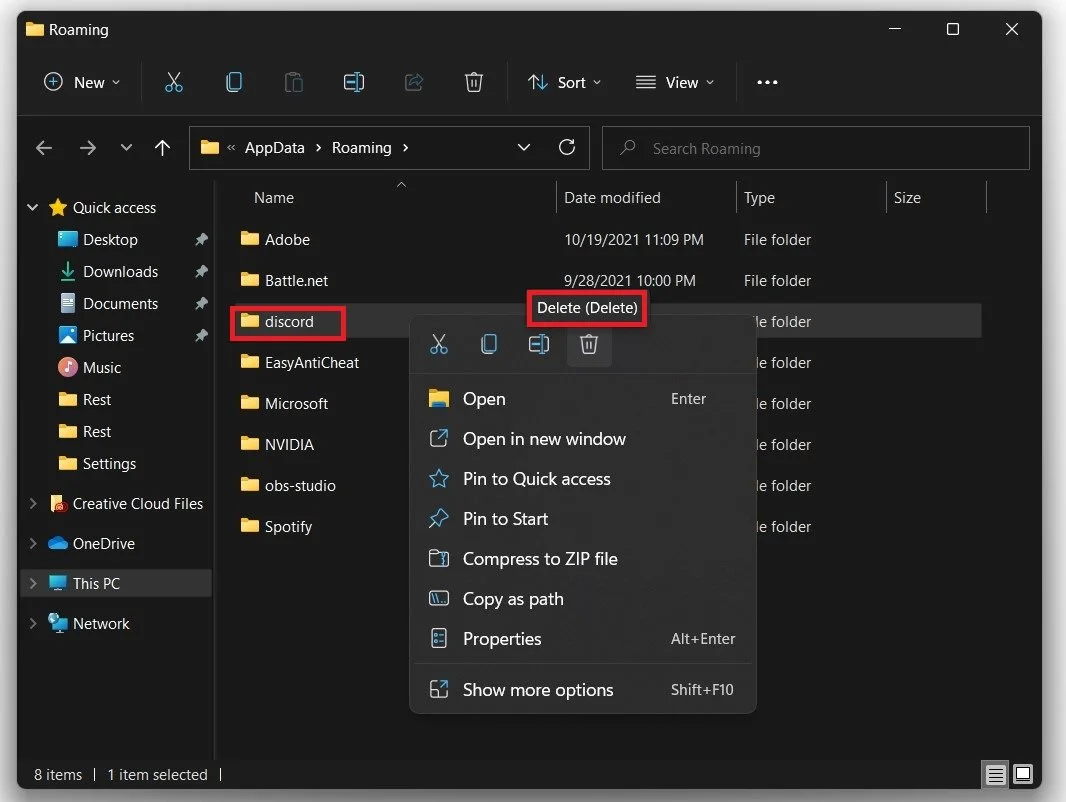Sort by the Name column header
Viewport: 1066px width, 802px height.
click(274, 198)
